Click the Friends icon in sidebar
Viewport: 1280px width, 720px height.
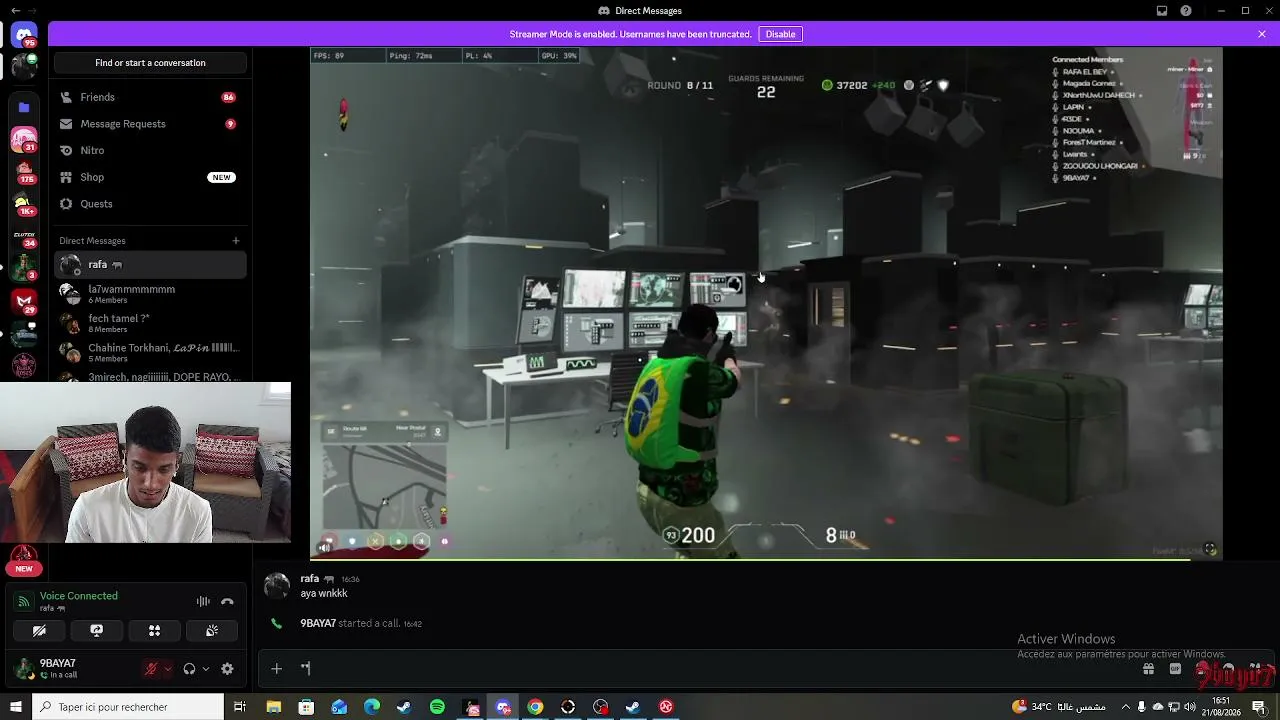[67, 97]
